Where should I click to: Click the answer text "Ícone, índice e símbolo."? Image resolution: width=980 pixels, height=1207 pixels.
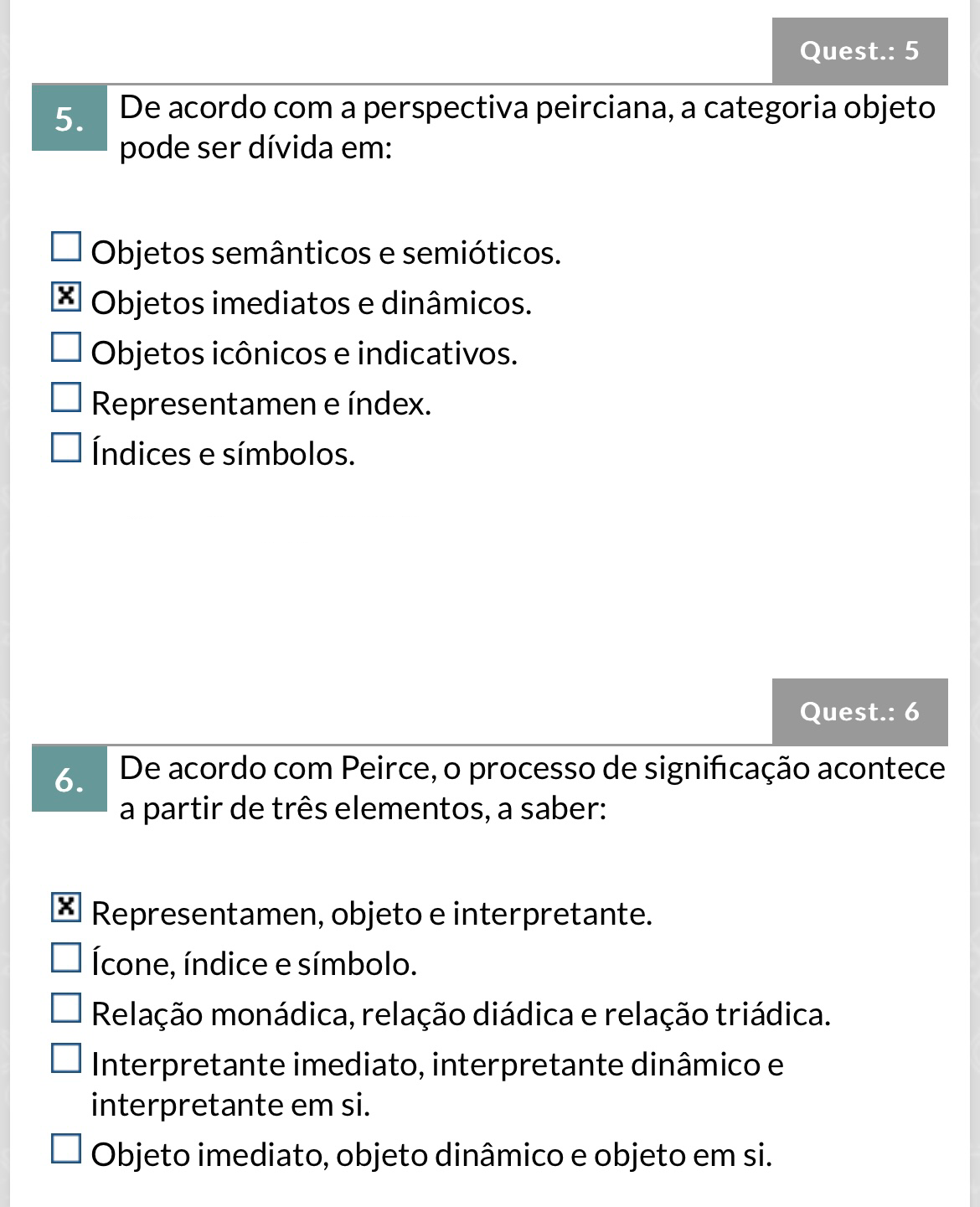(x=254, y=963)
